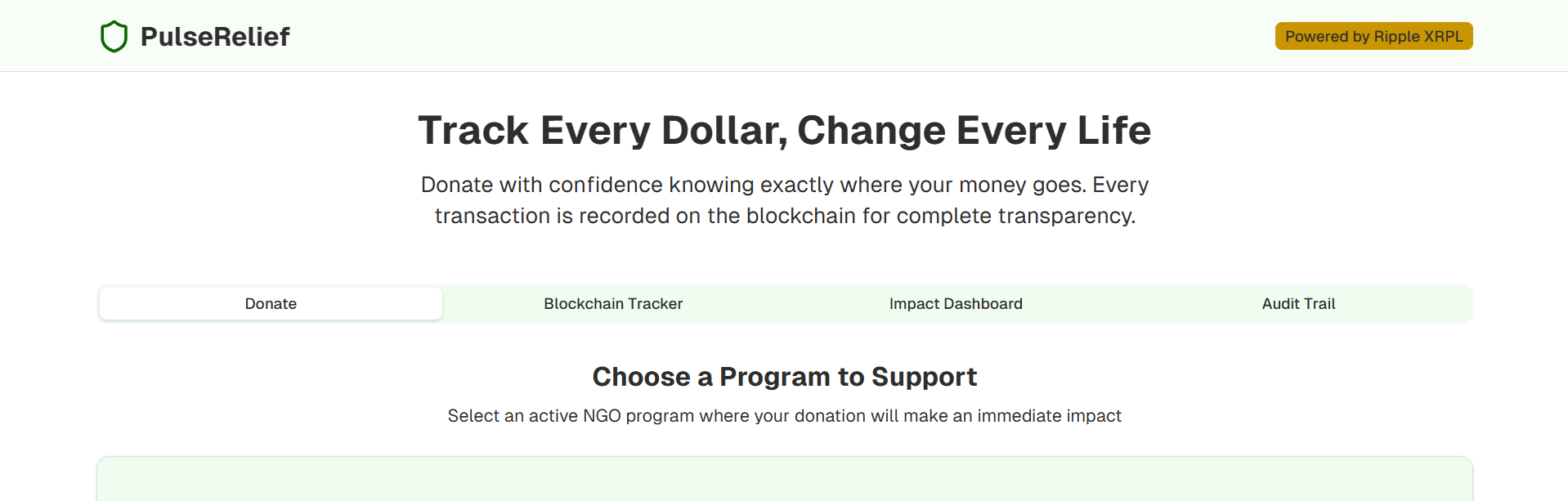Click the PulseRelief shield logo icon

click(114, 37)
